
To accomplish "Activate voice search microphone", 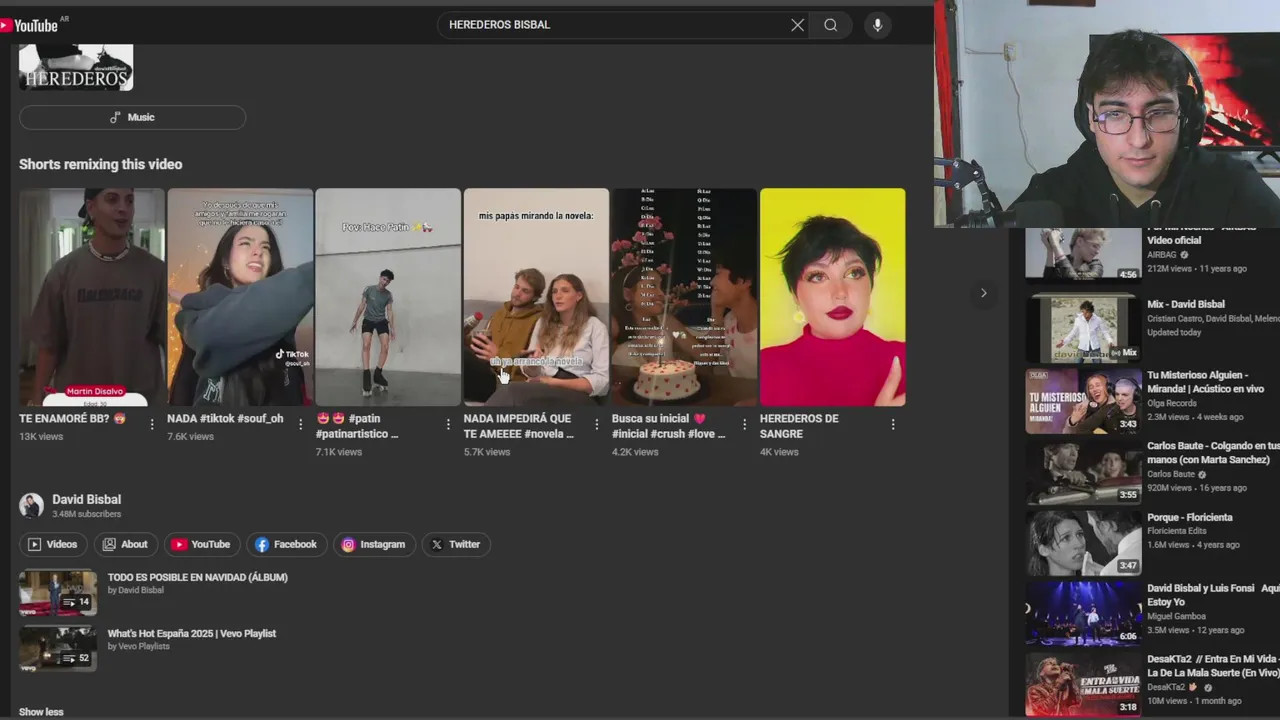I will coord(877,25).
